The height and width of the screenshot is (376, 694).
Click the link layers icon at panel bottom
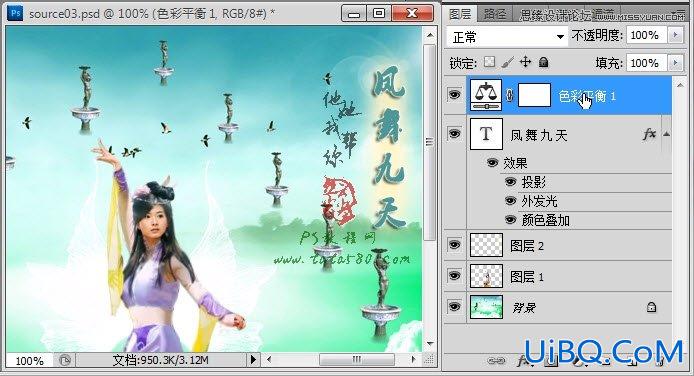pos(496,361)
